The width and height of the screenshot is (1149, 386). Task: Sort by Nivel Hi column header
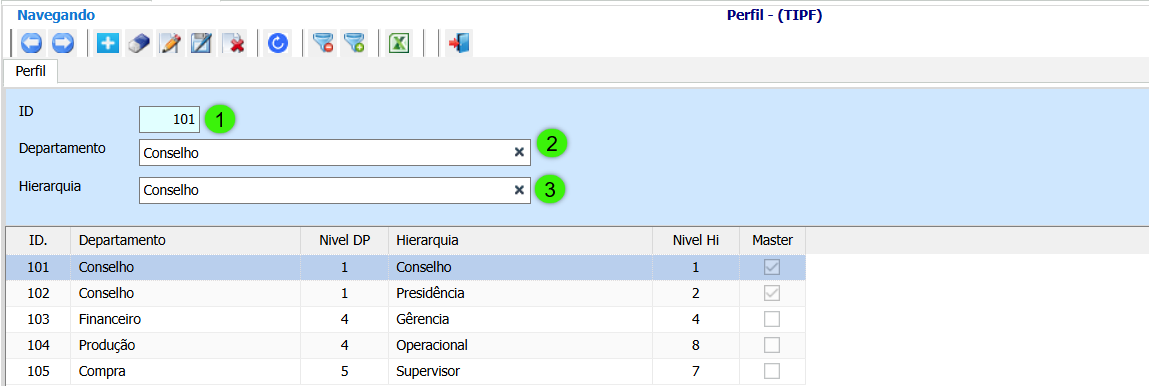coord(696,240)
